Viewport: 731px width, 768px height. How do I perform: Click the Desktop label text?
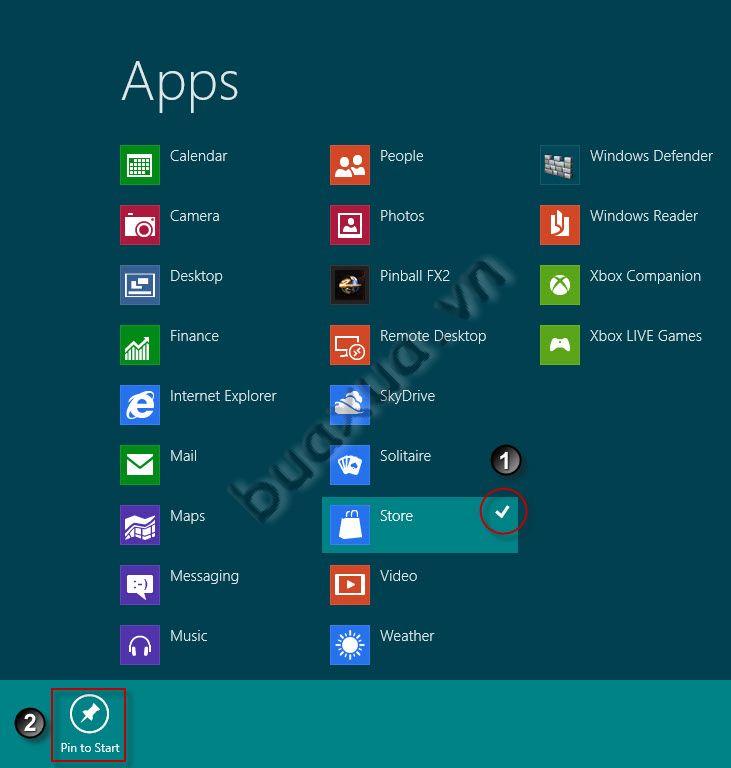196,276
